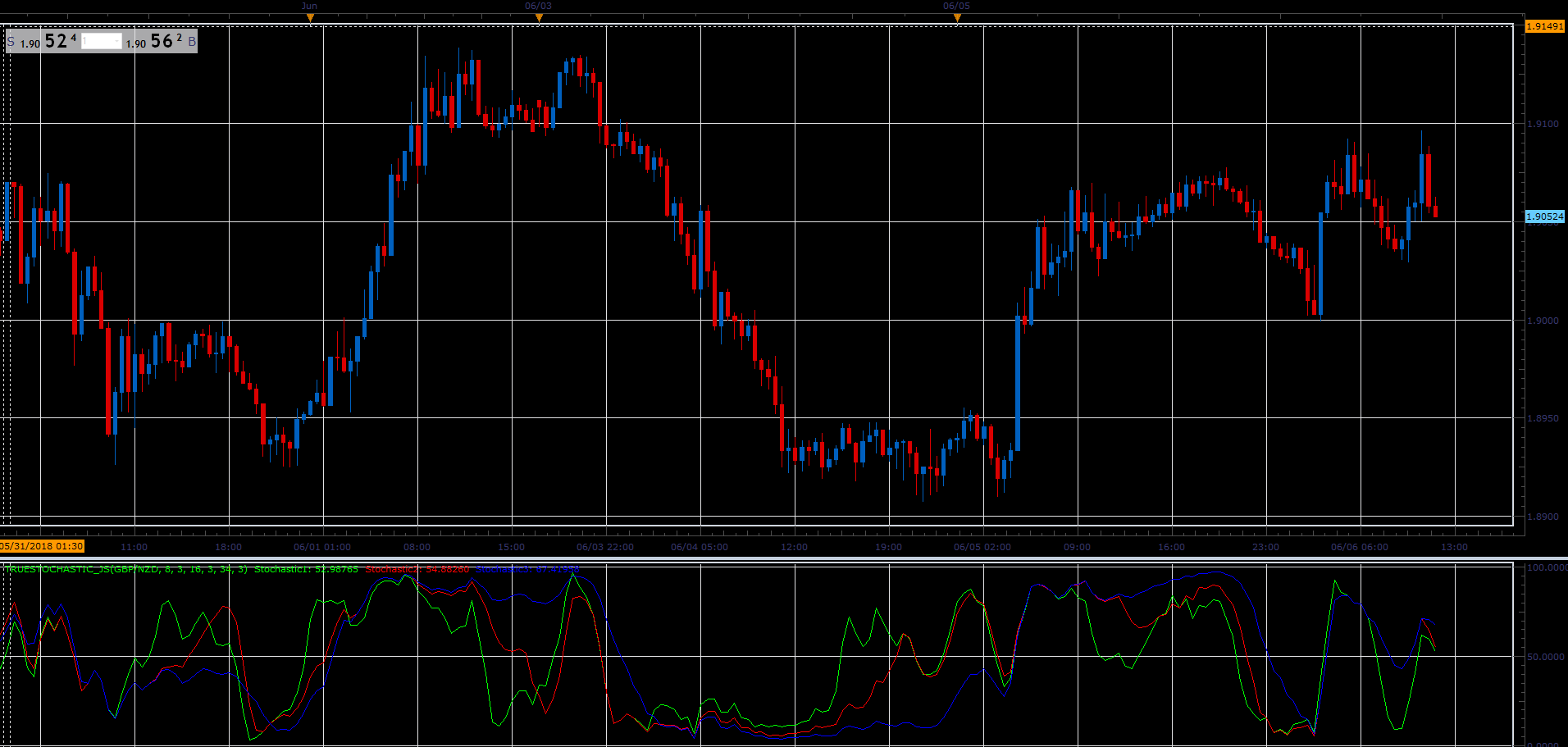Image resolution: width=1568 pixels, height=747 pixels.
Task: Click the blue Stochastic3 value label
Action: 527,569
